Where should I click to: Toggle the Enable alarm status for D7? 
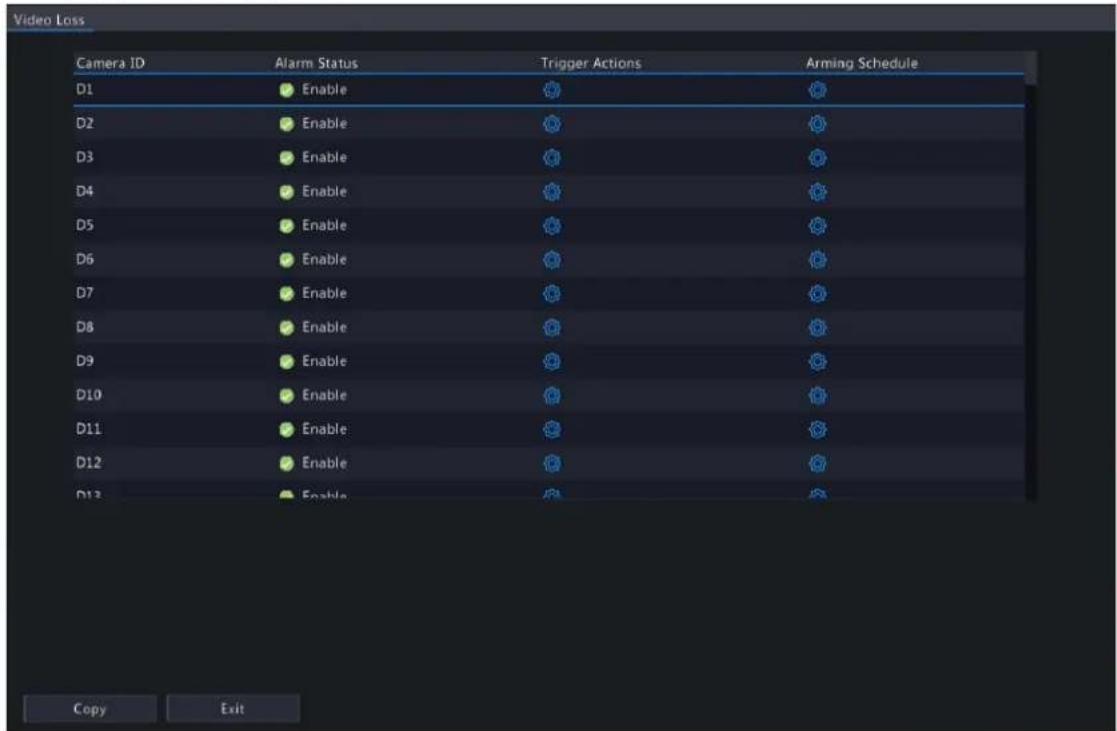point(287,294)
